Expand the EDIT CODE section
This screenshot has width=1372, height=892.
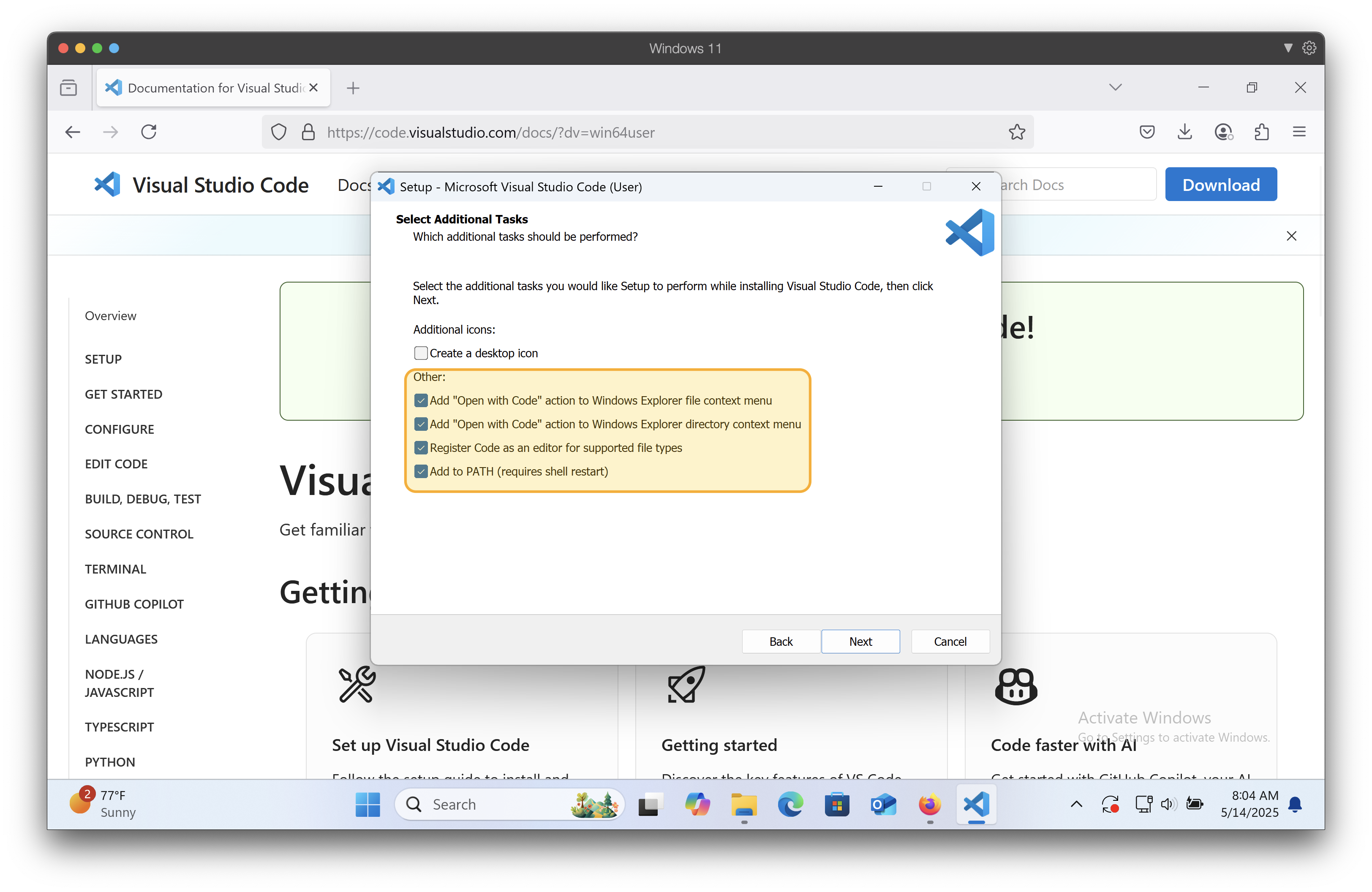coord(116,464)
